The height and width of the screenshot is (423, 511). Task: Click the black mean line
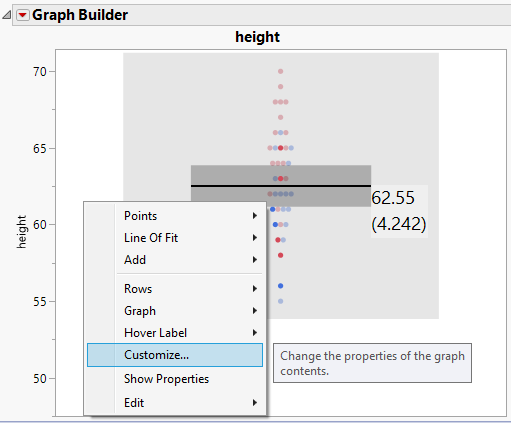[281, 186]
